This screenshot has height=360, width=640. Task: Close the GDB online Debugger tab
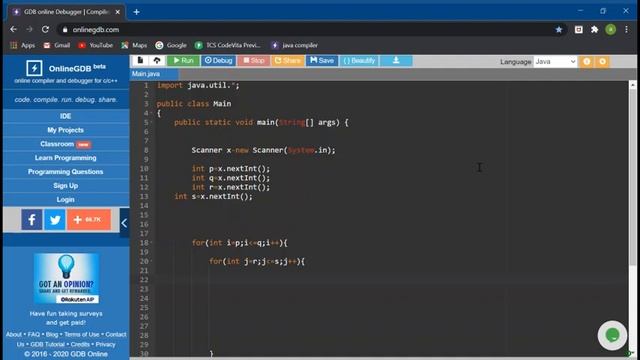118,12
